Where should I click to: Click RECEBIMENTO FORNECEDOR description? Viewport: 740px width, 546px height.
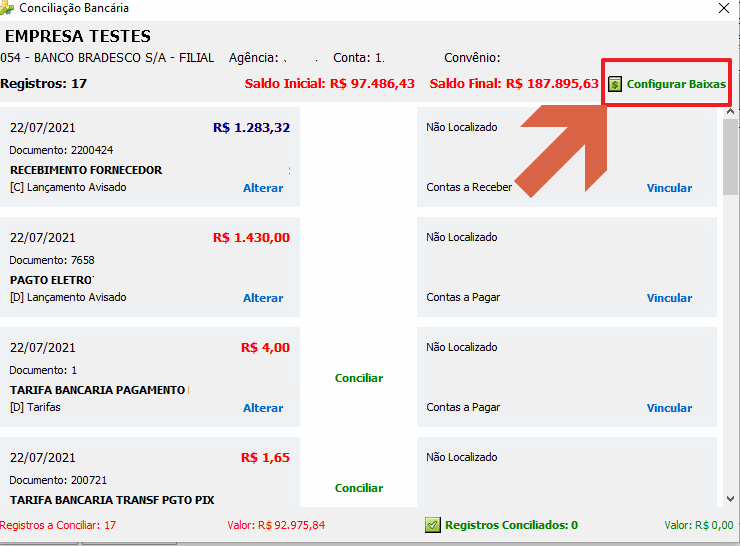coord(86,170)
